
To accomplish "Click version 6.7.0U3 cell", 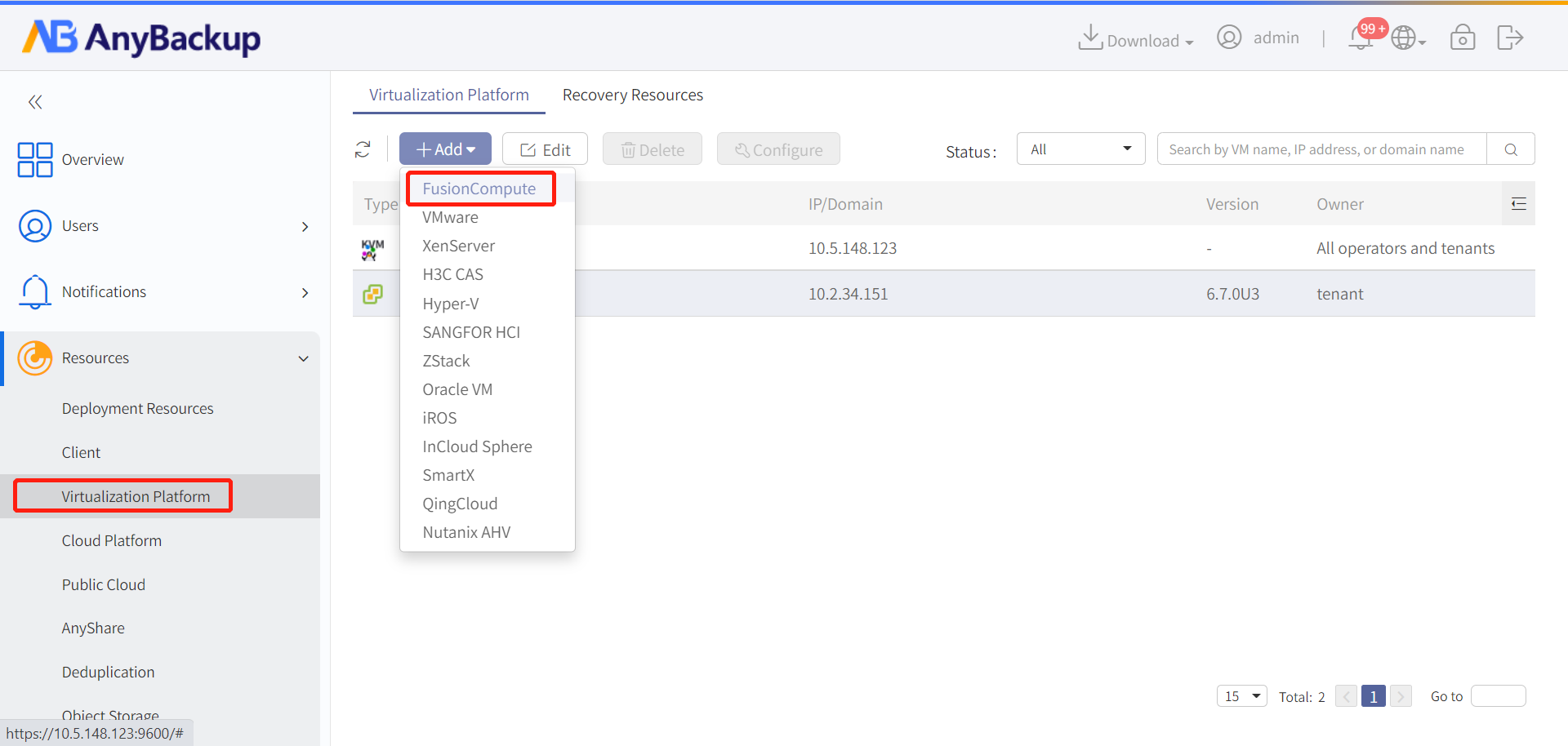I will 1232,294.
